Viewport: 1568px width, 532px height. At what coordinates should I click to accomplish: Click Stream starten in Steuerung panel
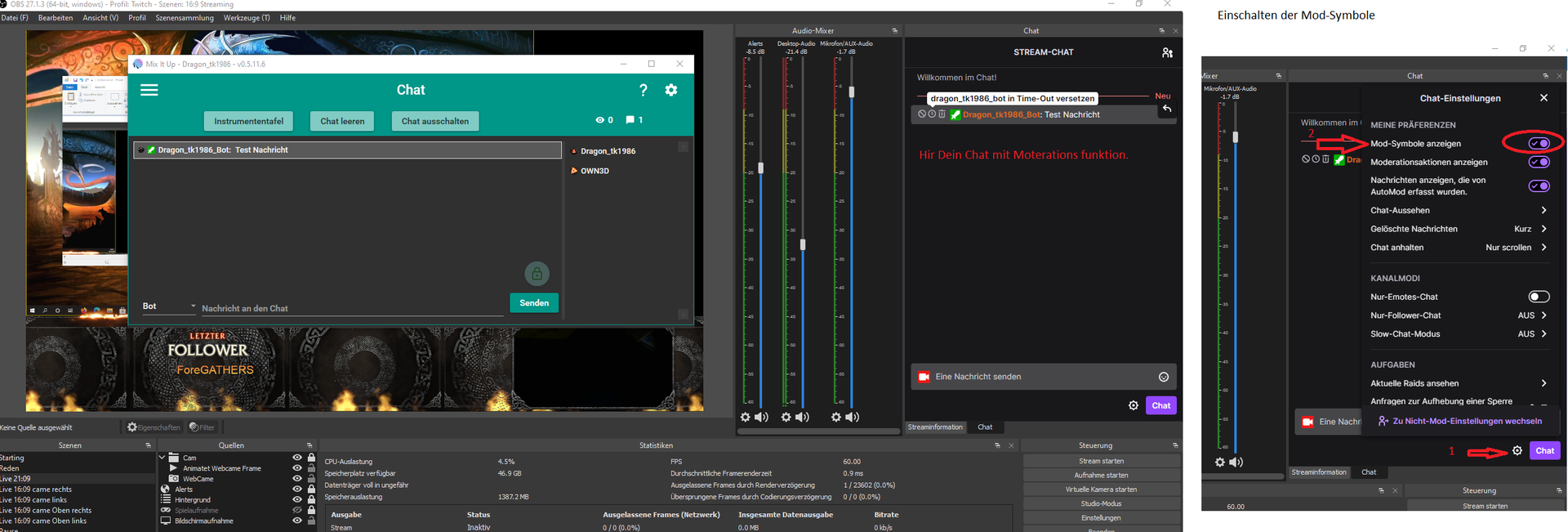pyautogui.click(x=1101, y=461)
